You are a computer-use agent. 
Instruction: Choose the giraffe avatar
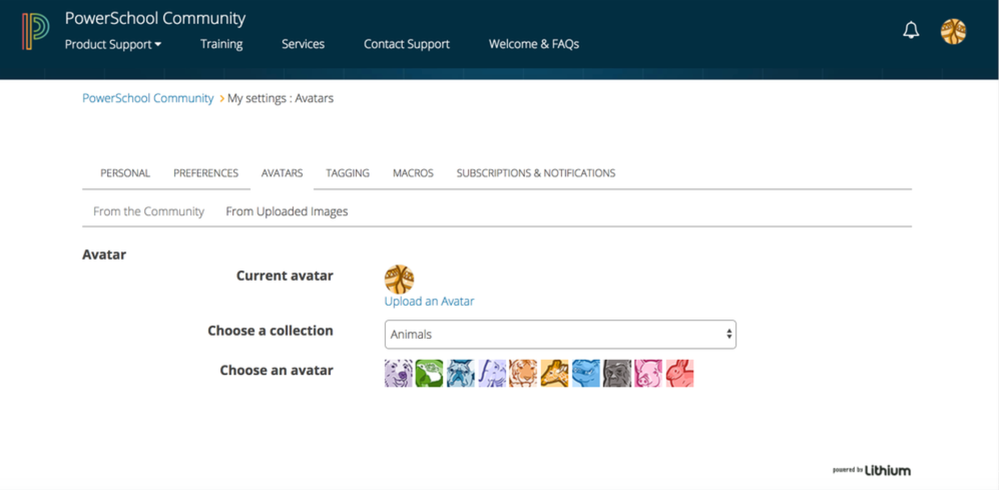(554, 373)
